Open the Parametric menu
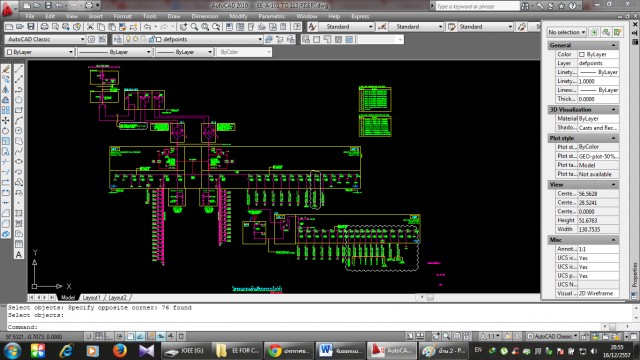Screen dimensions: 640x360 coord(272,16)
